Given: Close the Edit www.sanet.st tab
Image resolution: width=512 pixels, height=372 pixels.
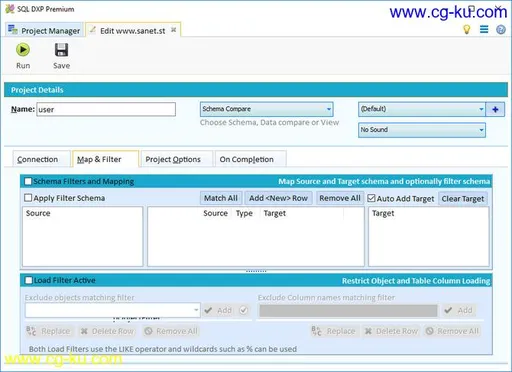Looking at the screenshot, I should click(174, 30).
